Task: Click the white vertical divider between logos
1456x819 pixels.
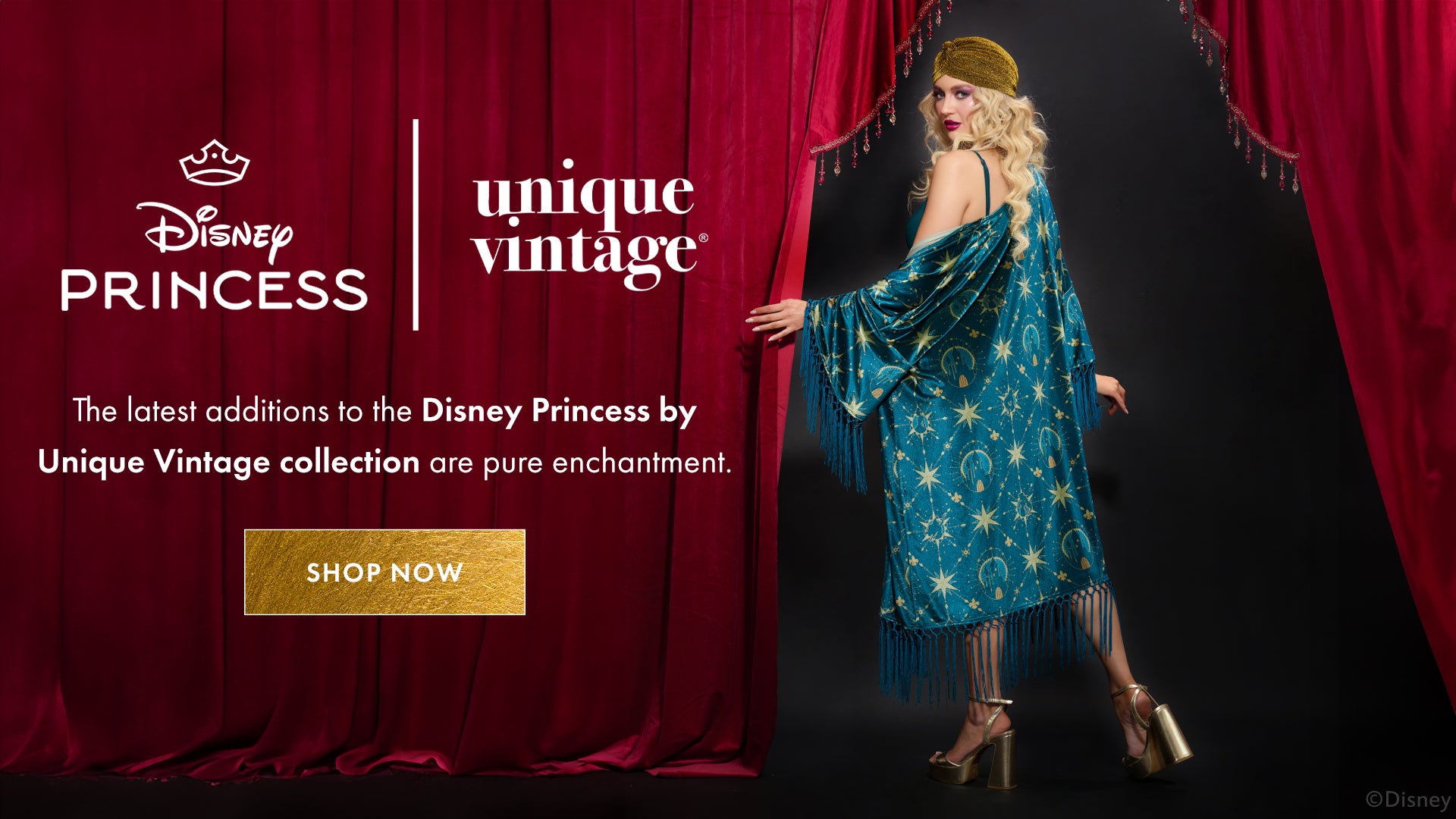Action: tap(416, 224)
